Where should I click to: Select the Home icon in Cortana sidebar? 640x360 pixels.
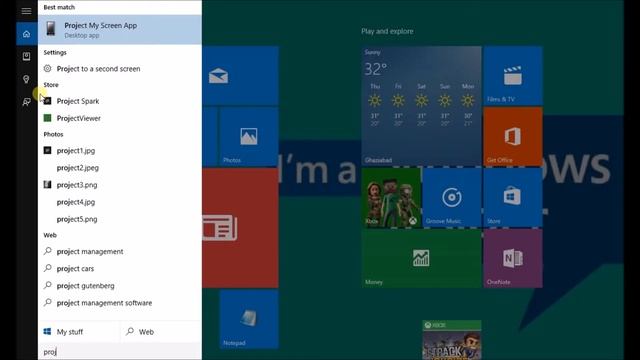pyautogui.click(x=27, y=34)
